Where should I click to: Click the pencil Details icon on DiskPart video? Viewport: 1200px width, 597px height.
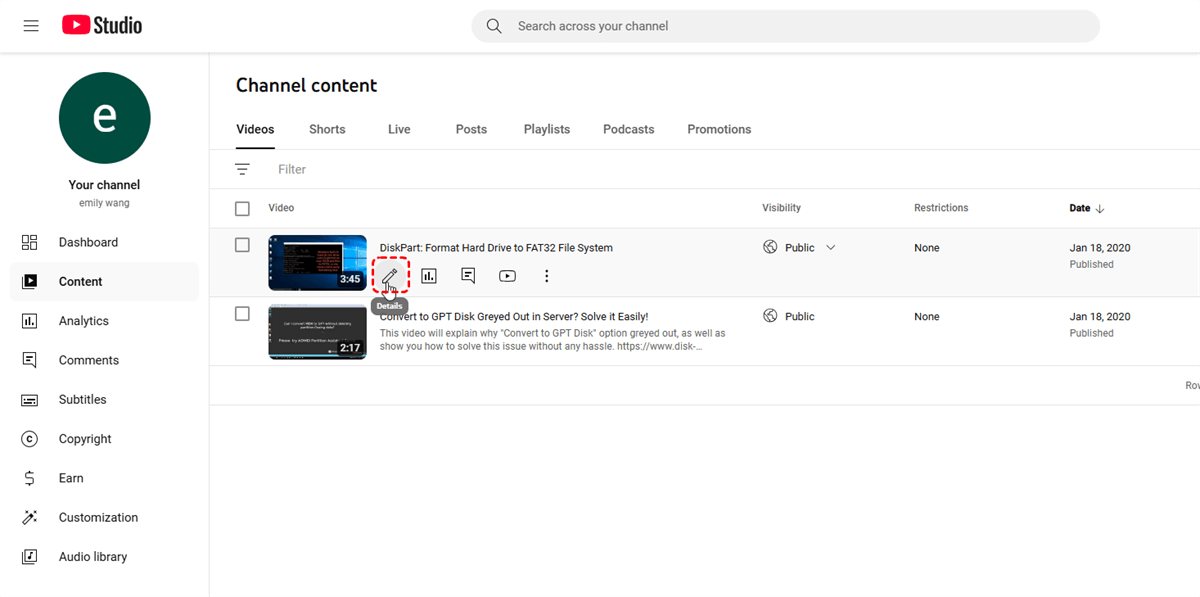coord(390,275)
